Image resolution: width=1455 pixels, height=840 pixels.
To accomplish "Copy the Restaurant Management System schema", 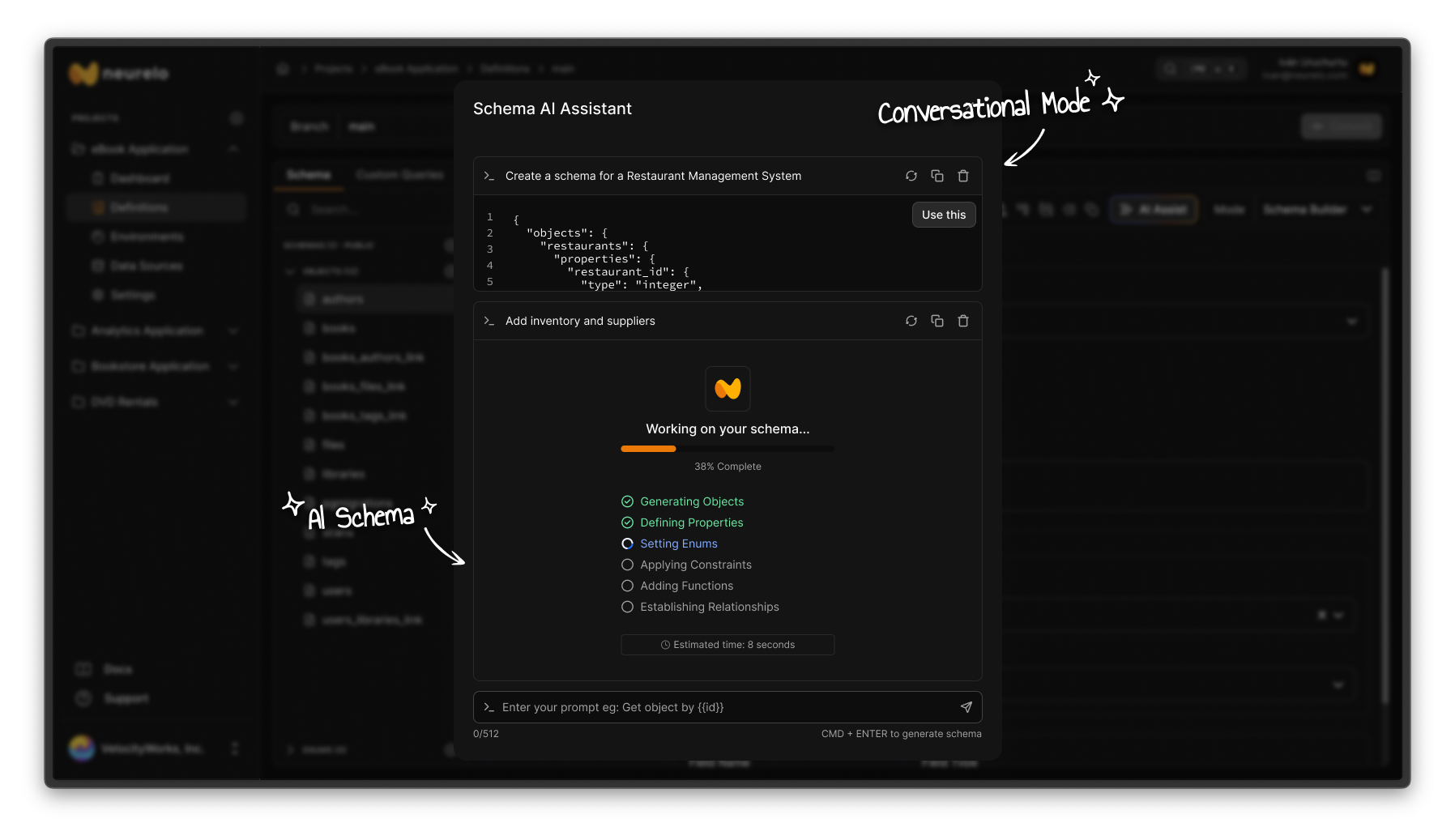I will (937, 176).
